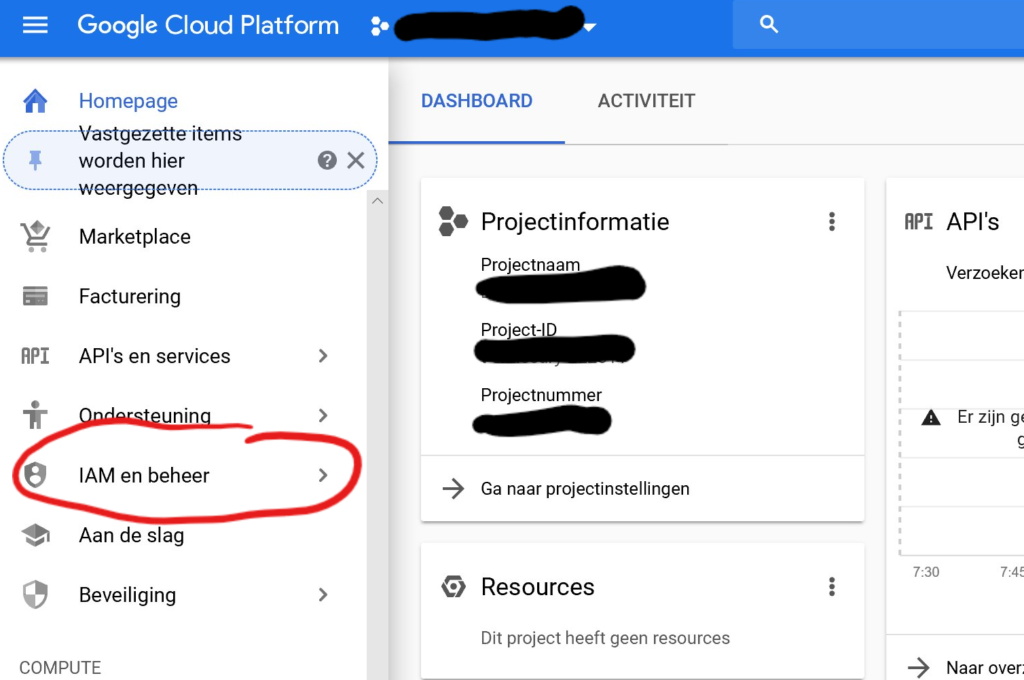Open IAM en beheer menu item

point(144,475)
